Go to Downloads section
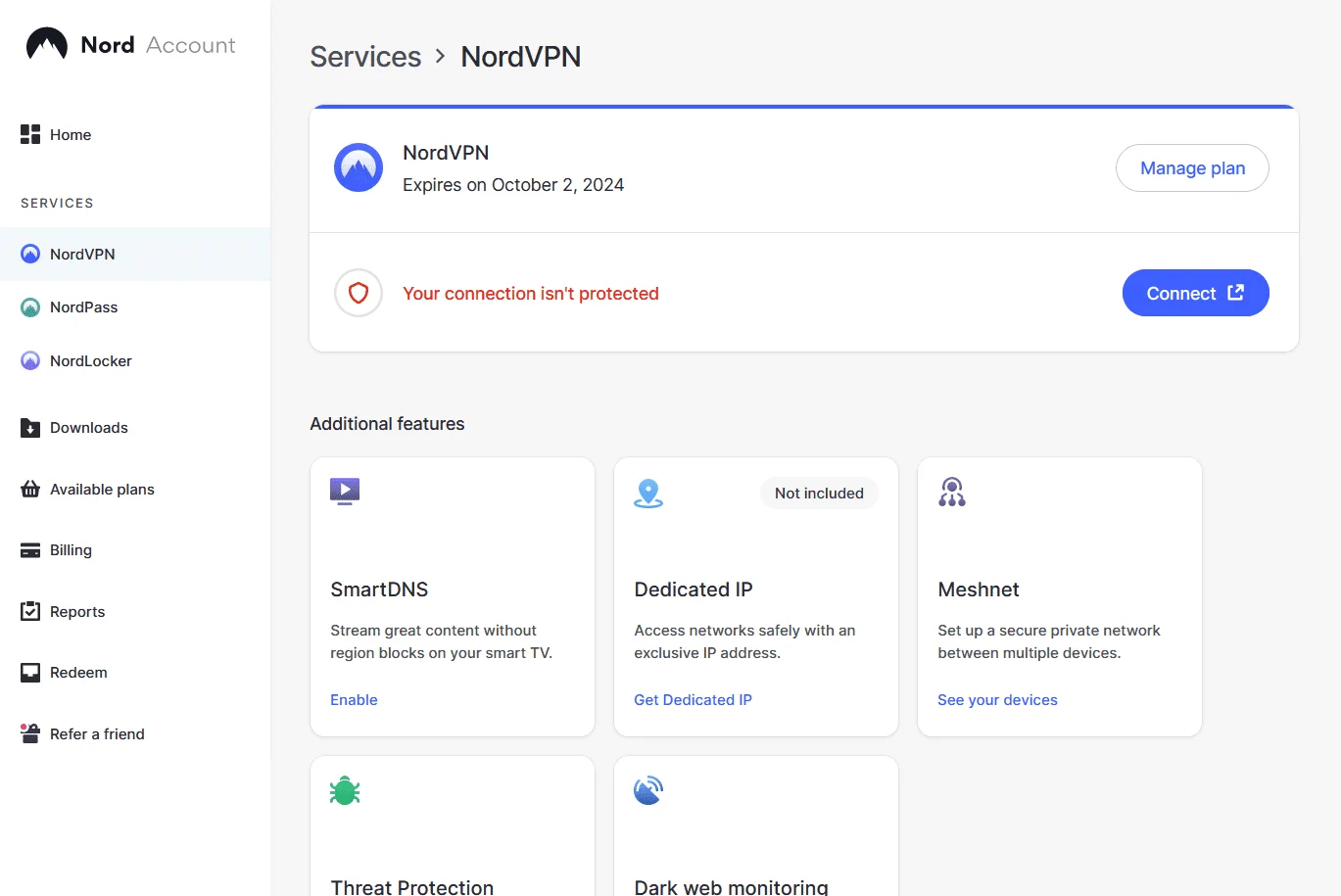 point(135,428)
